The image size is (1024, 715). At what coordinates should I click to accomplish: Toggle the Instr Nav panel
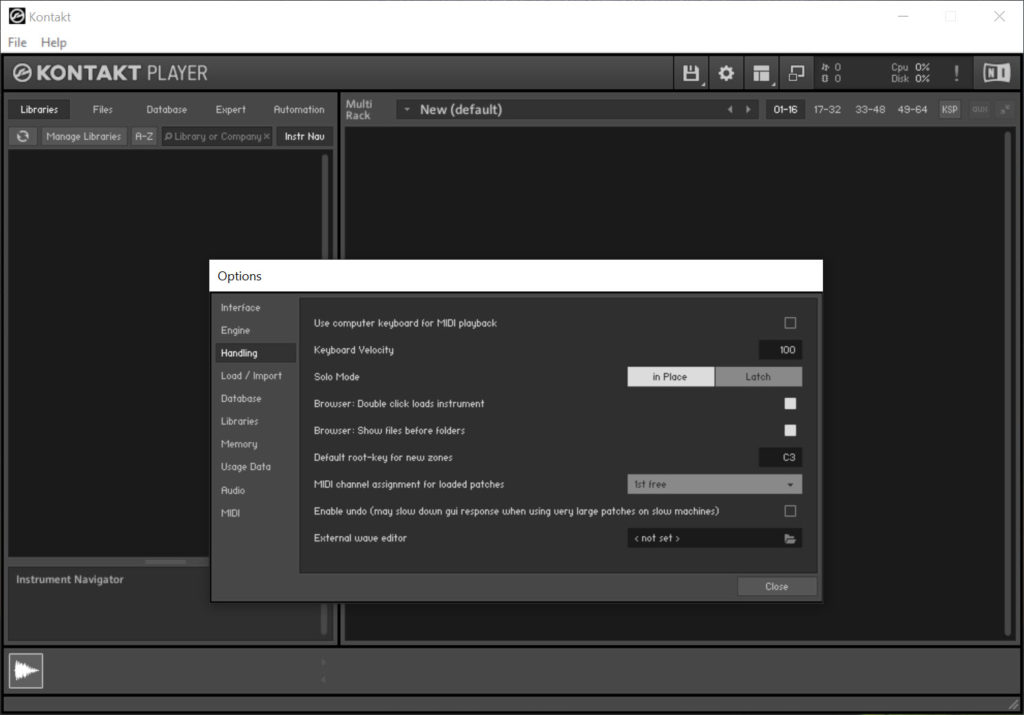pos(304,136)
